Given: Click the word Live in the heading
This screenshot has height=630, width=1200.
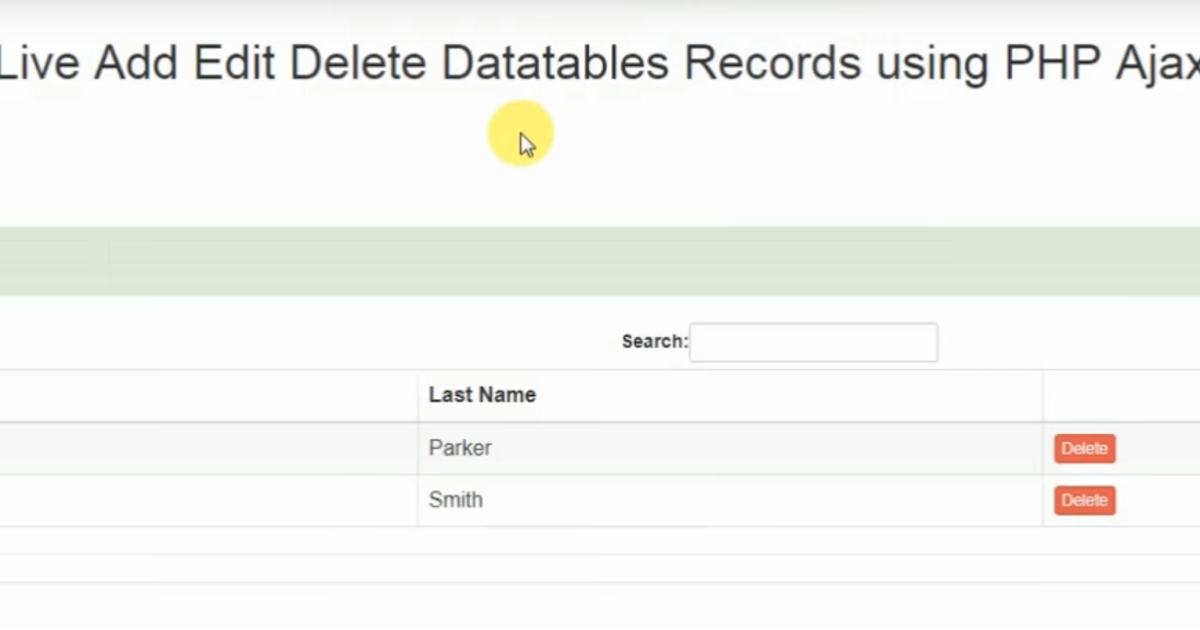Looking at the screenshot, I should (x=39, y=63).
